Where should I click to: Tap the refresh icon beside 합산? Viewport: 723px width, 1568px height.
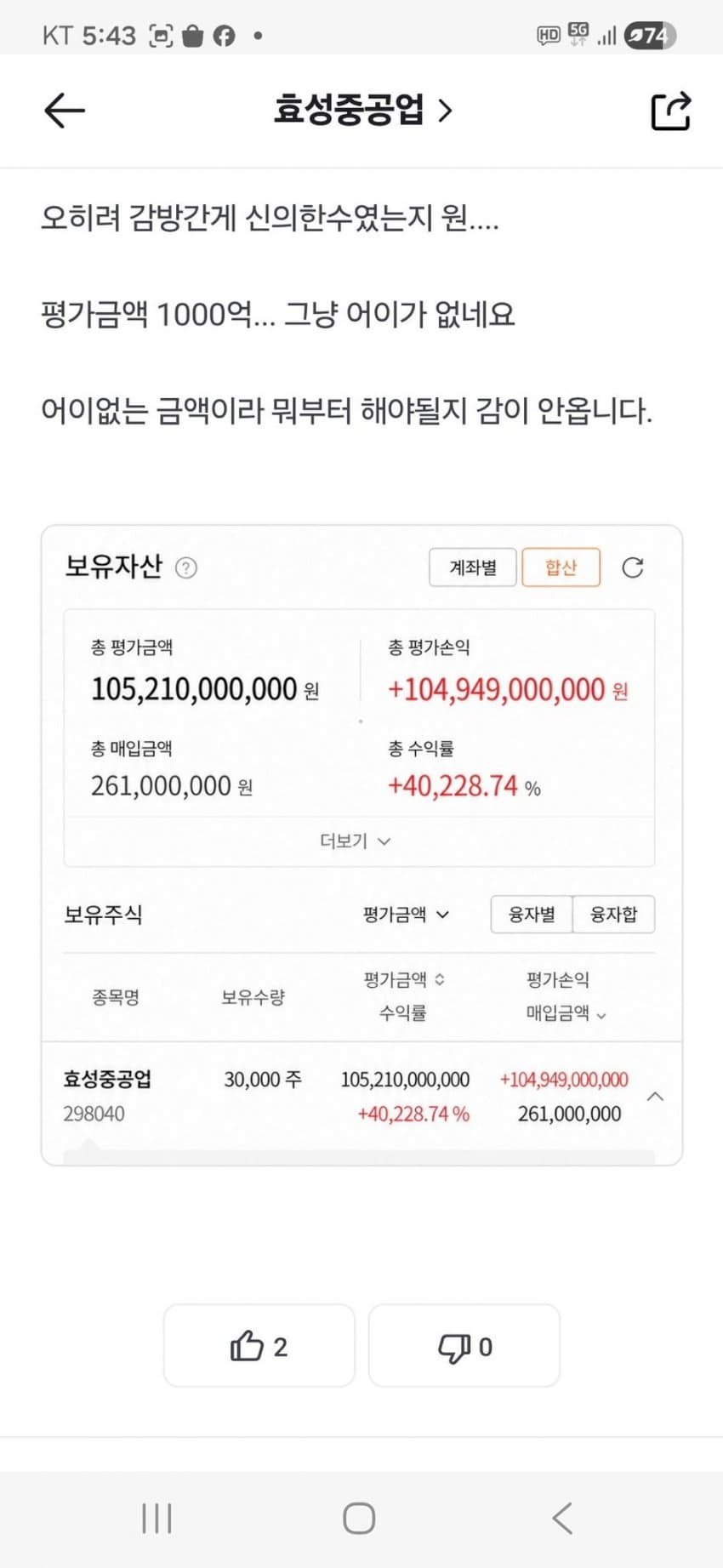click(x=633, y=567)
